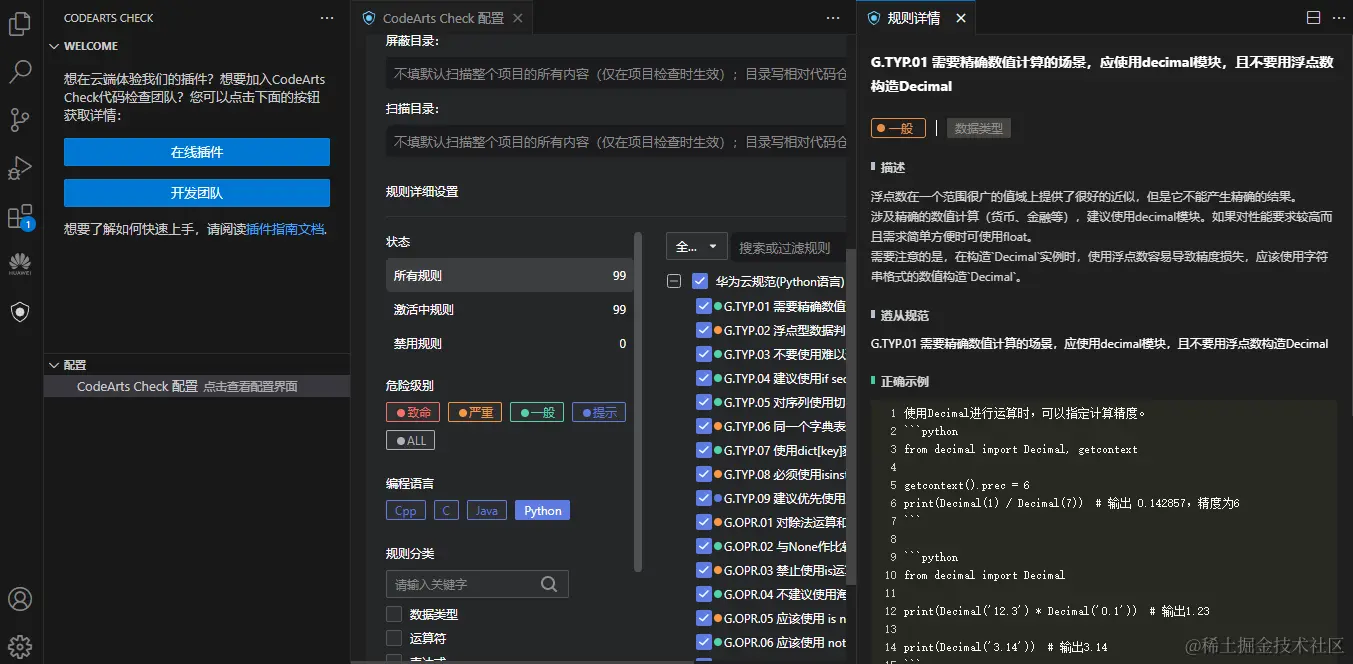Close the CodeArts Check 配置 tab

pos(517,18)
